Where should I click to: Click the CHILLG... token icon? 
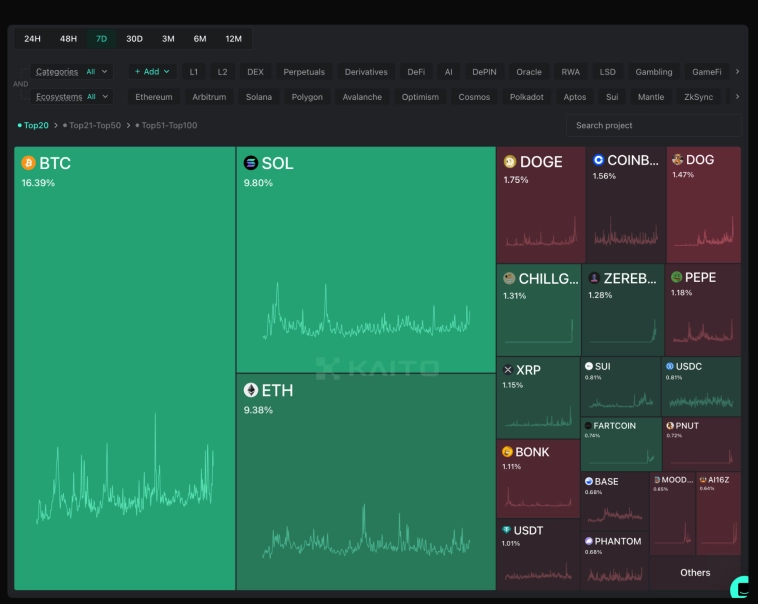(509, 278)
